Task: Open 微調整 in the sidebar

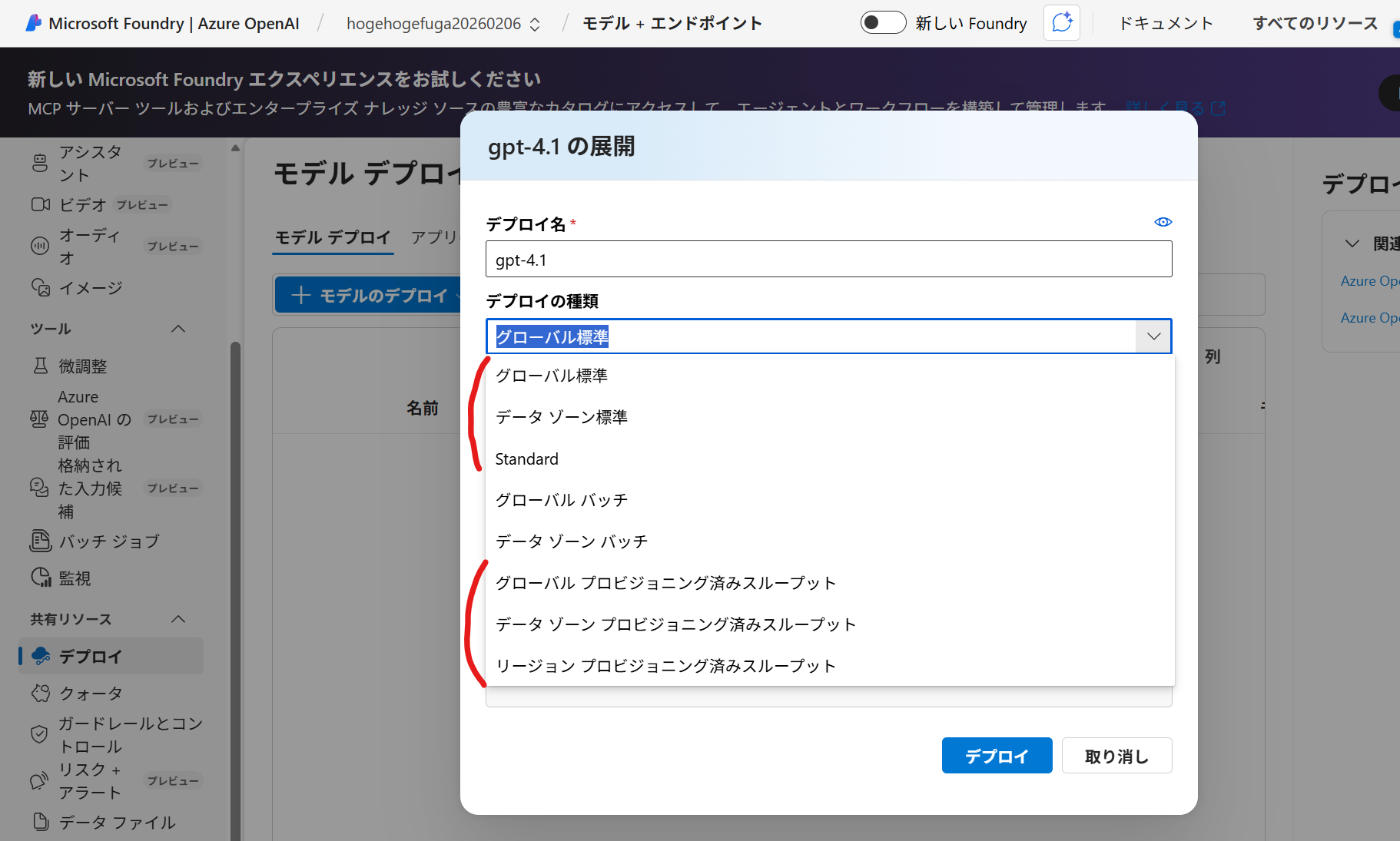Action: (x=83, y=366)
